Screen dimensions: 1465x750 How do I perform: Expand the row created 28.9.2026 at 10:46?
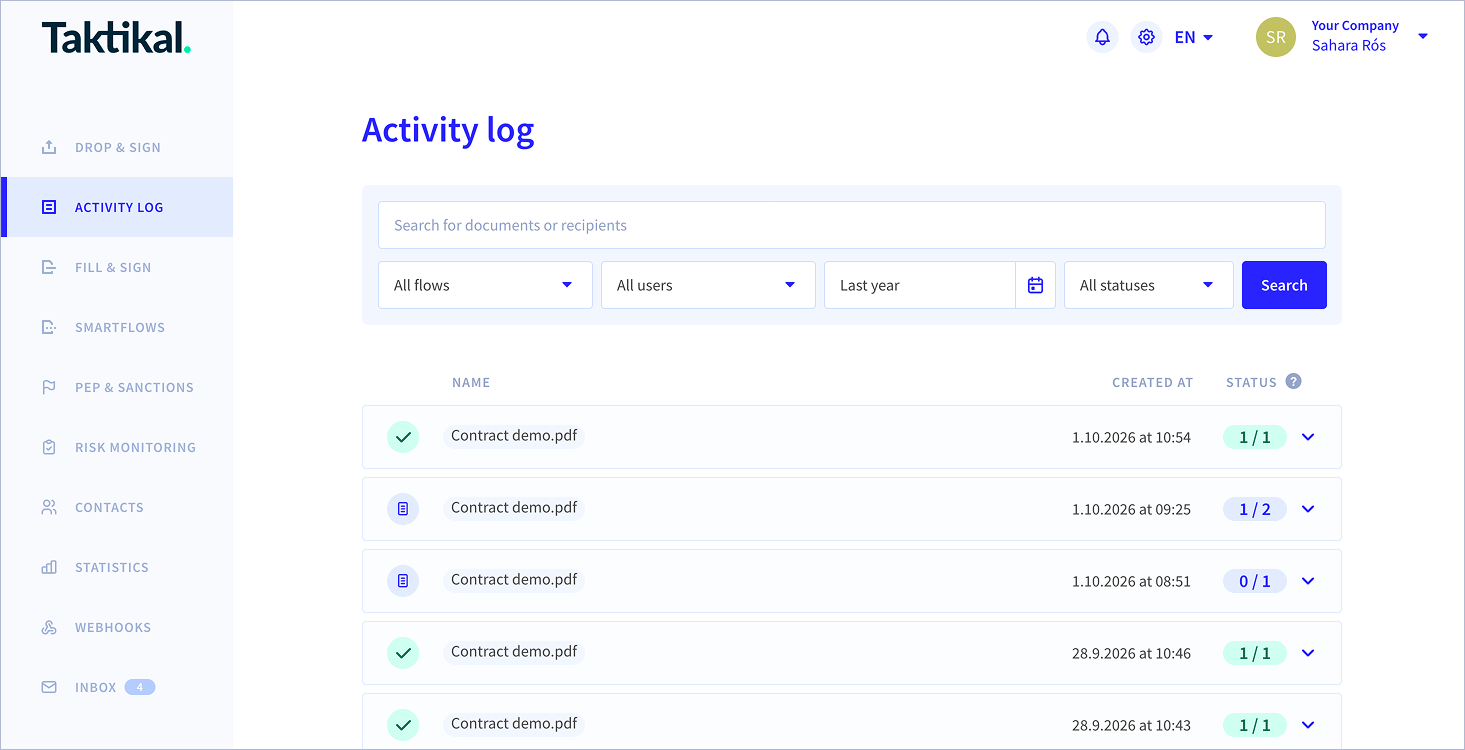[x=1308, y=653]
